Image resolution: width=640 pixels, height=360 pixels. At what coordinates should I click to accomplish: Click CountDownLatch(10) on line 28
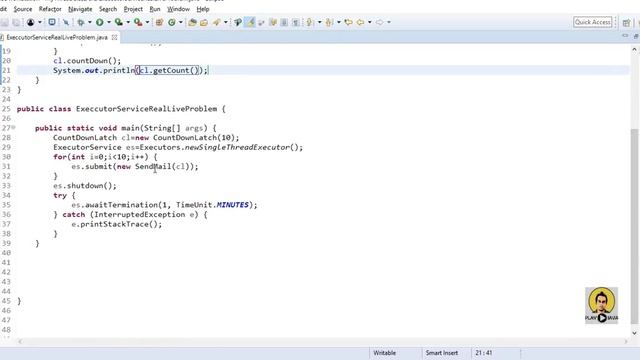pyautogui.click(x=193, y=138)
